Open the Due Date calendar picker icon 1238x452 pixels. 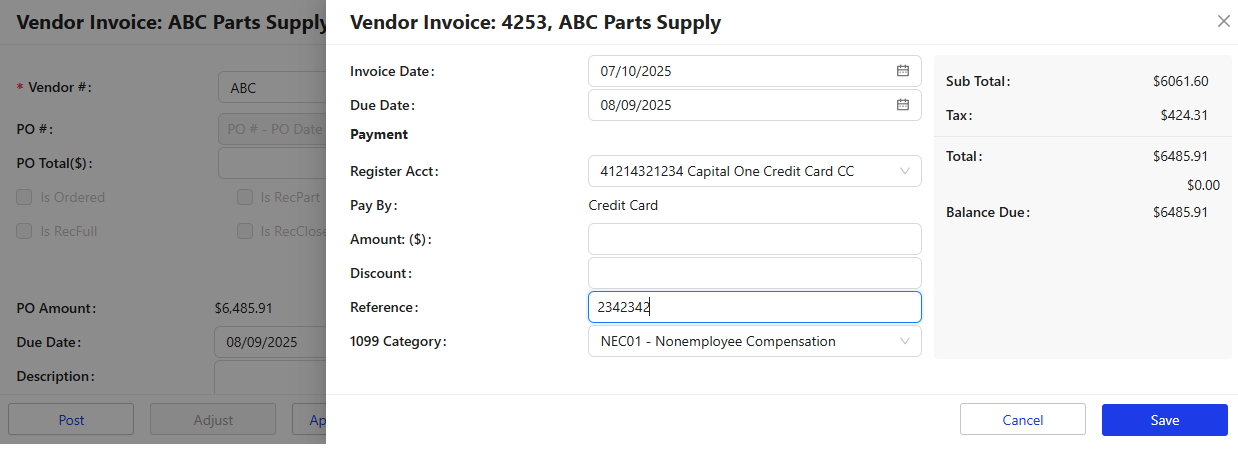coord(902,105)
